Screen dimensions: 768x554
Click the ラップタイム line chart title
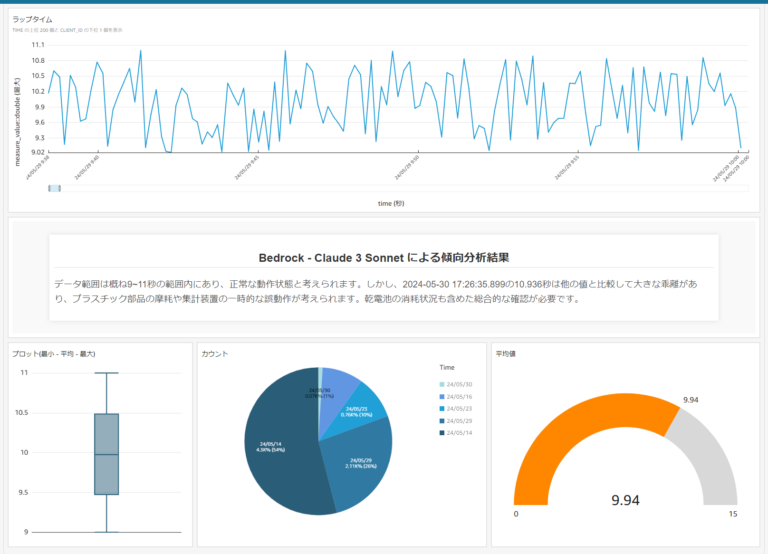point(32,20)
